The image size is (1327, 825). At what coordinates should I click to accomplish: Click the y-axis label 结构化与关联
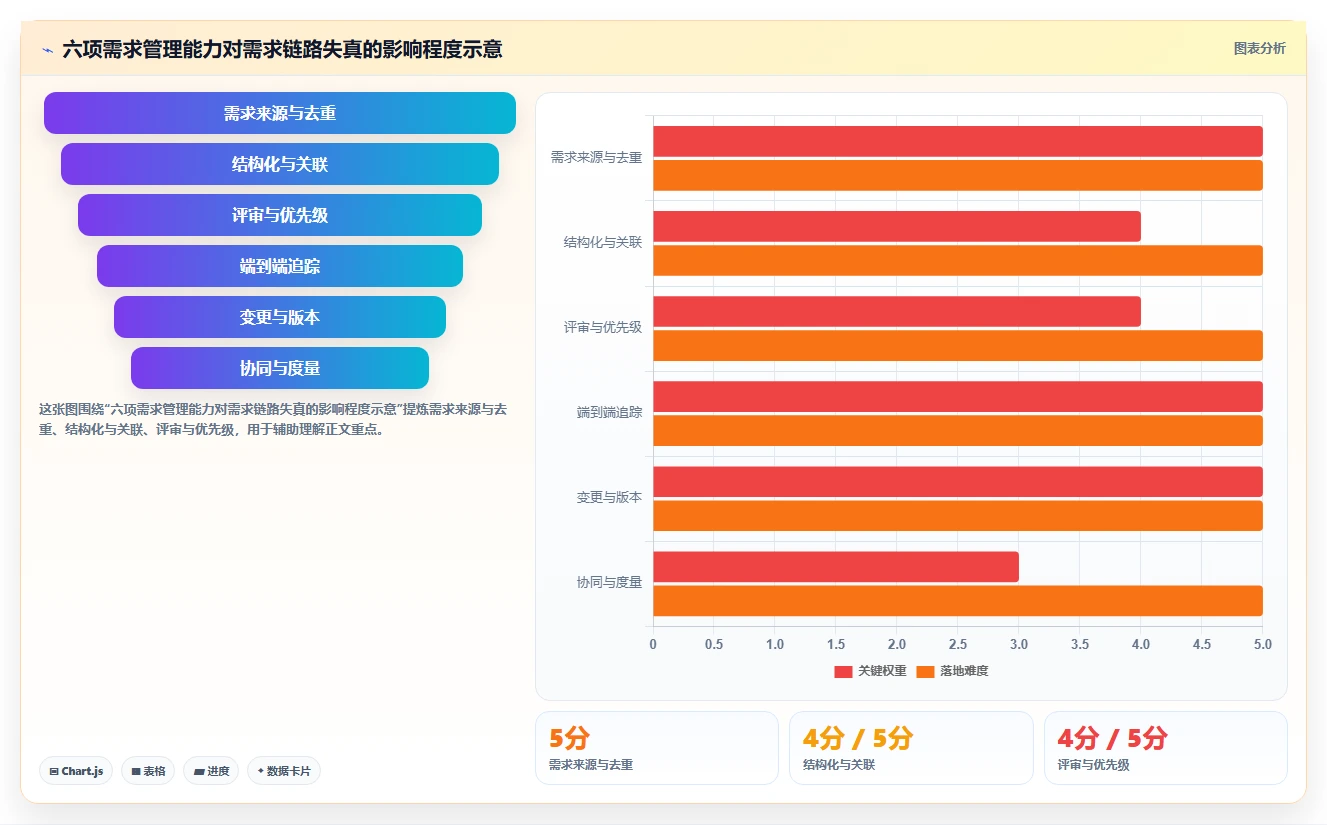pyautogui.click(x=603, y=242)
